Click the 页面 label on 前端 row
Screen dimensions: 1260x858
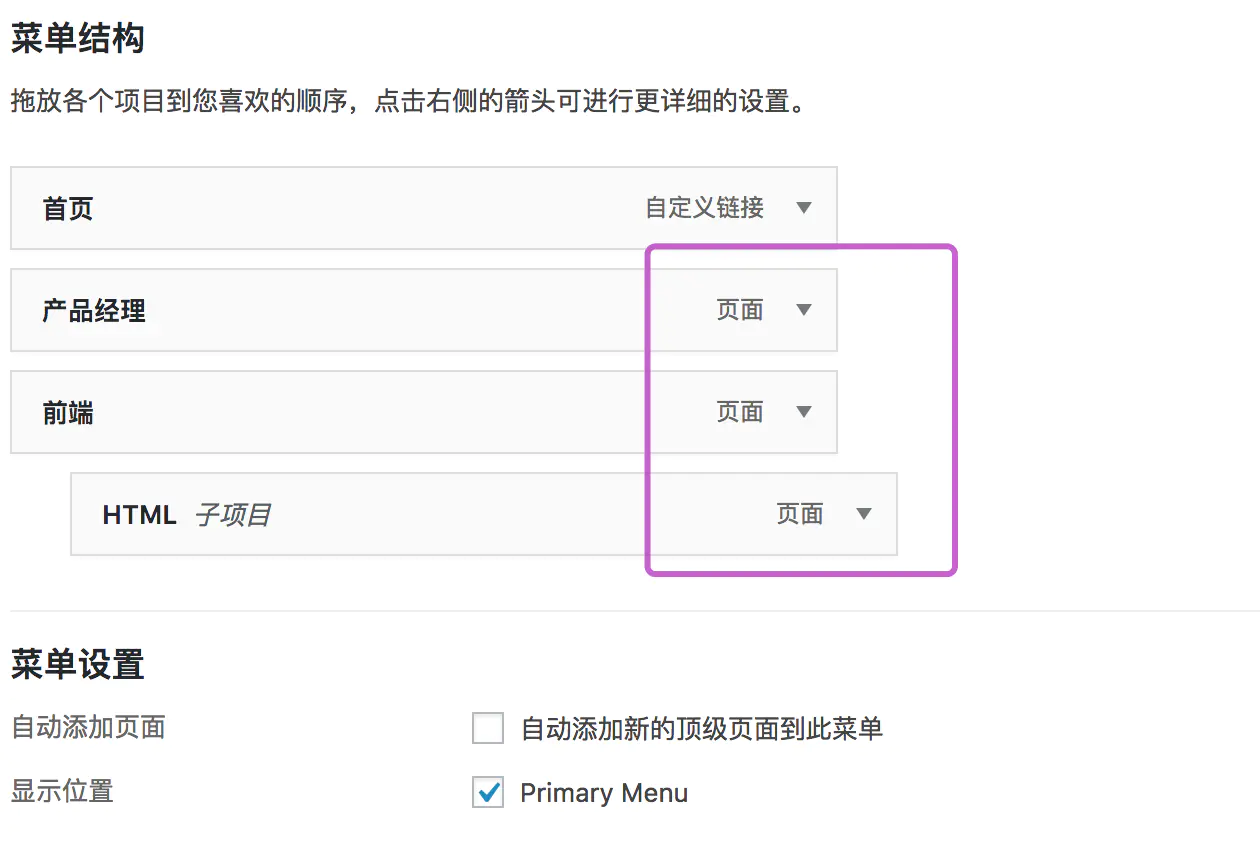[740, 412]
